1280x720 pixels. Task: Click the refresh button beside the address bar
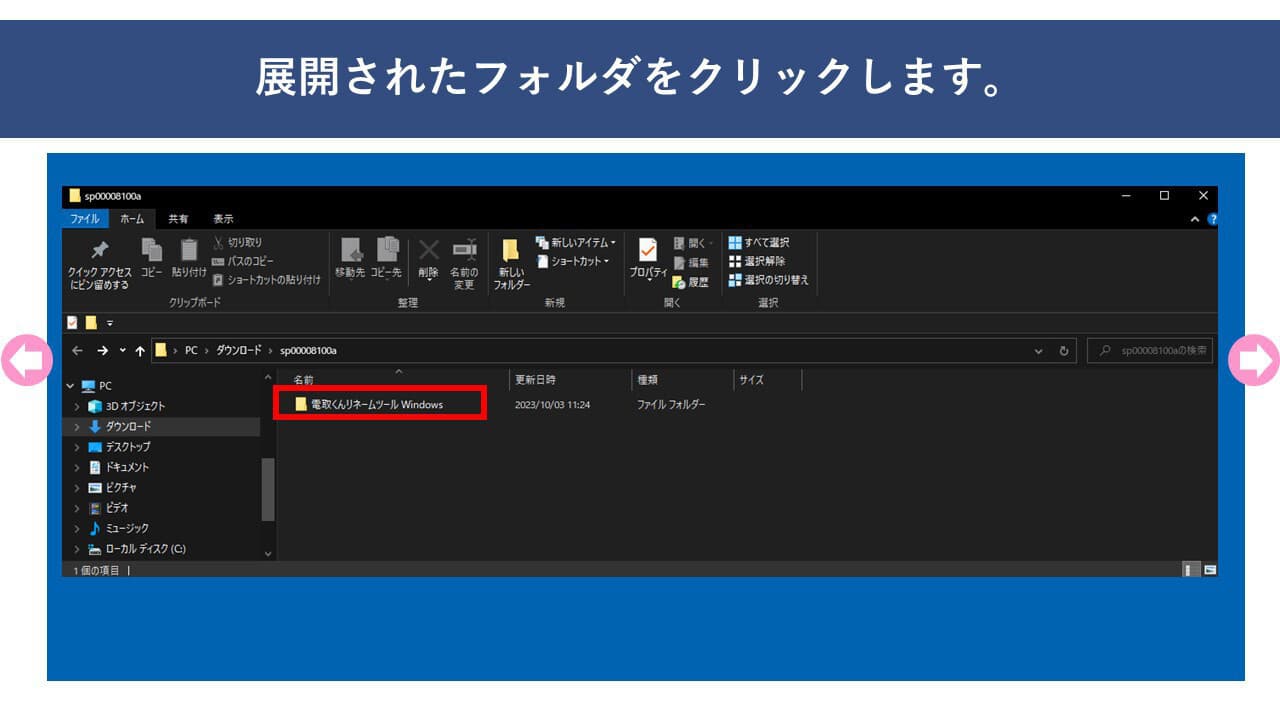click(x=1063, y=351)
